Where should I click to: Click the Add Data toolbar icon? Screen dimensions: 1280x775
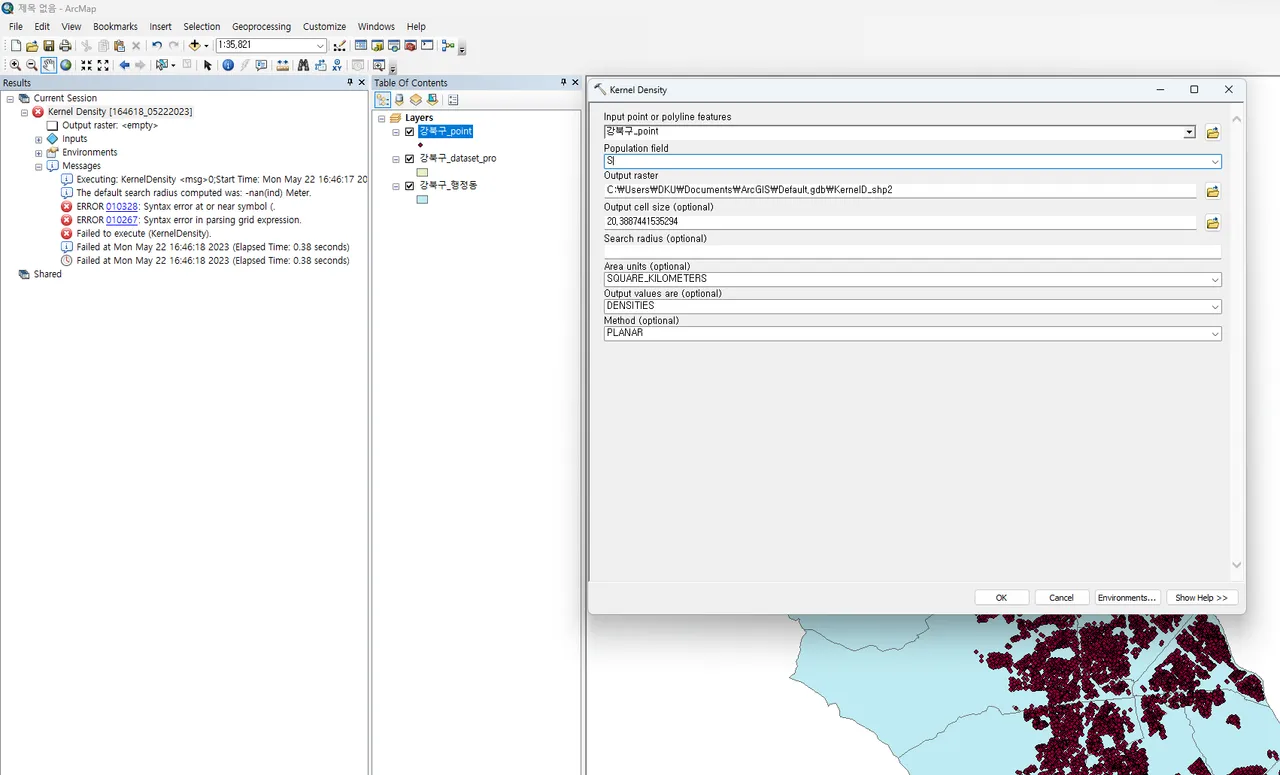click(194, 46)
